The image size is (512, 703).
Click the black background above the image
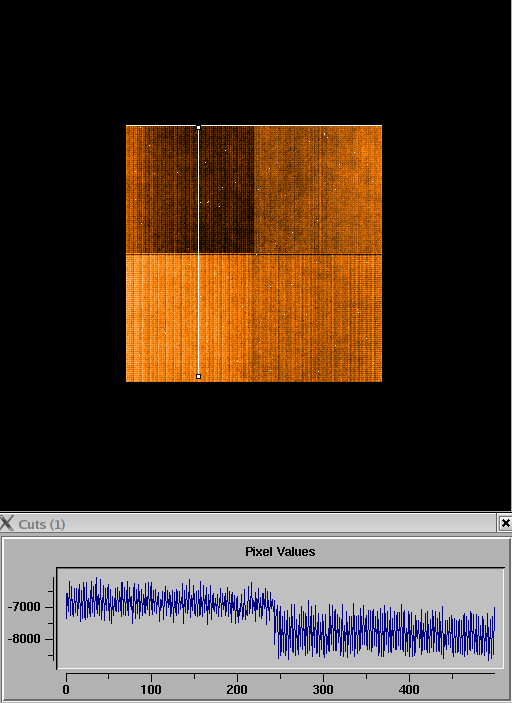256,62
